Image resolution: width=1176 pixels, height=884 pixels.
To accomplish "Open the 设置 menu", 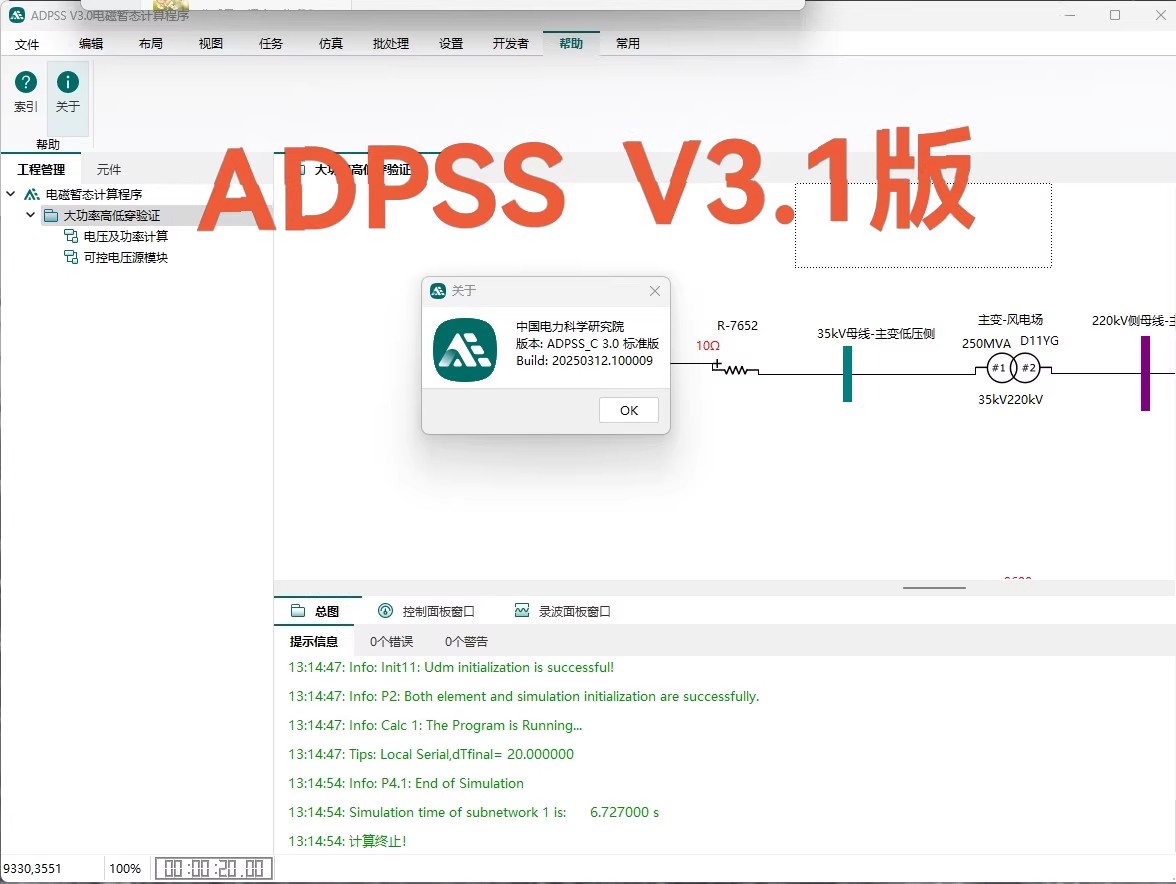I will coord(451,43).
